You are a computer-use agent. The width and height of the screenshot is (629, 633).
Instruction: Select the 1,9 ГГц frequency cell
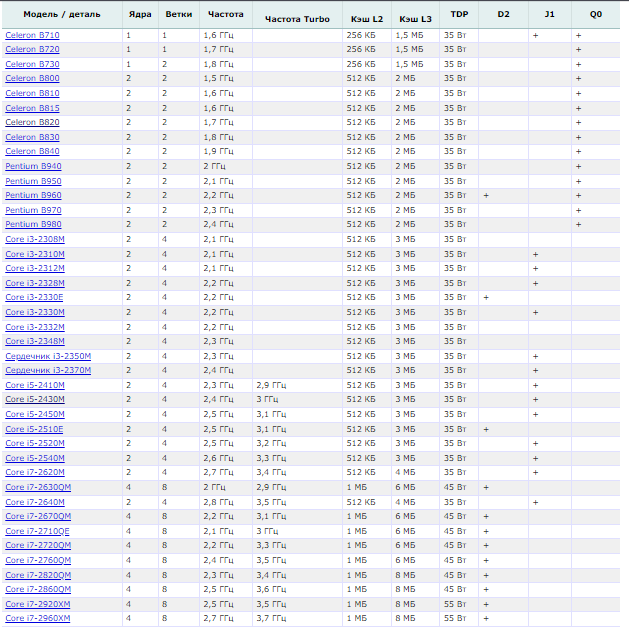[226, 151]
